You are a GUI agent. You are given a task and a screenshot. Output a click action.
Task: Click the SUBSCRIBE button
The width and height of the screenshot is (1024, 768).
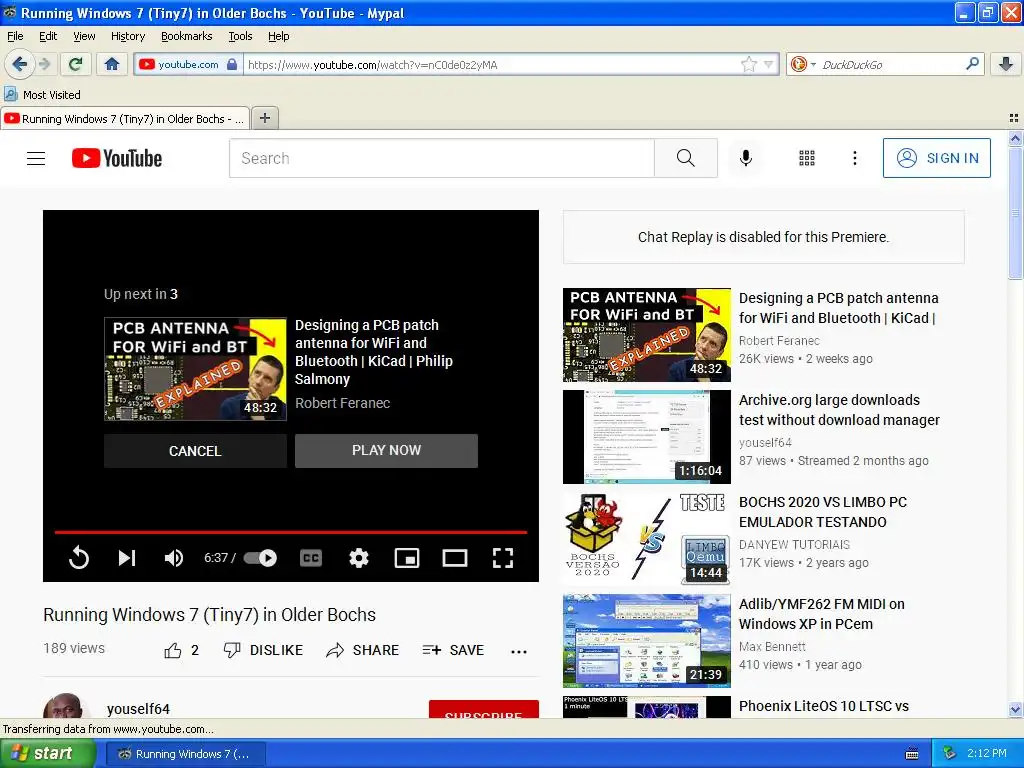(484, 710)
